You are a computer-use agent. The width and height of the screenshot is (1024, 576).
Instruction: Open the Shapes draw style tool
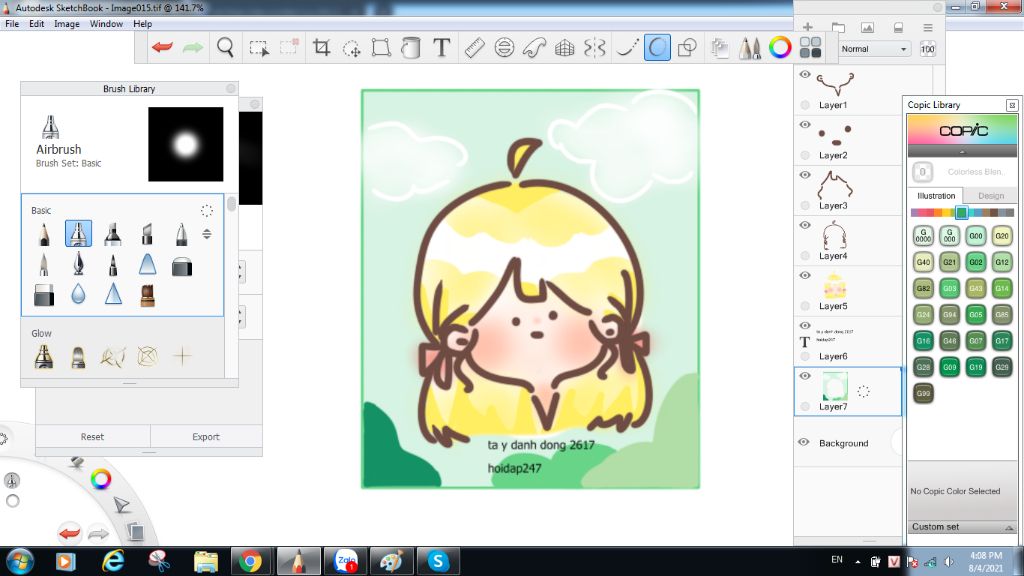687,48
